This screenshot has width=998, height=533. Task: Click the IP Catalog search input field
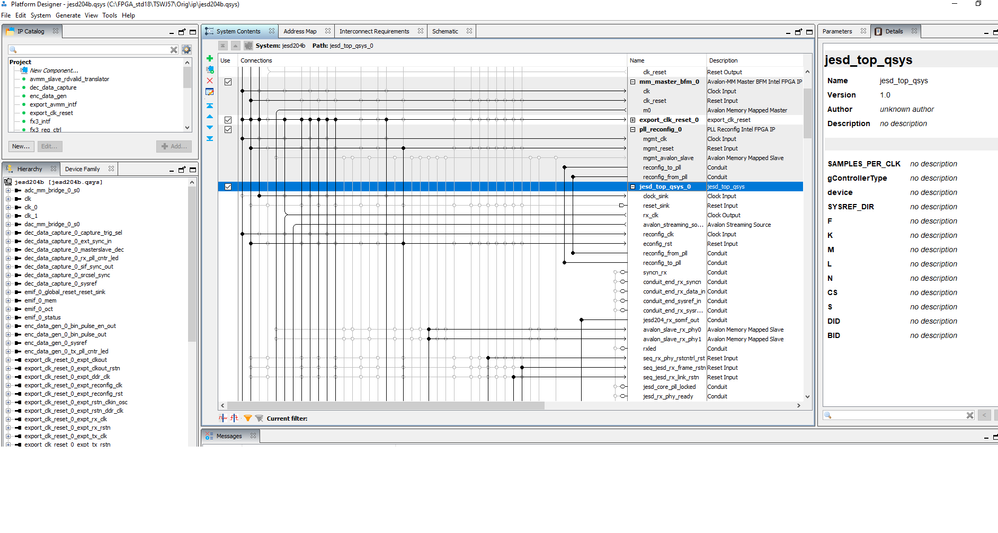(x=94, y=50)
